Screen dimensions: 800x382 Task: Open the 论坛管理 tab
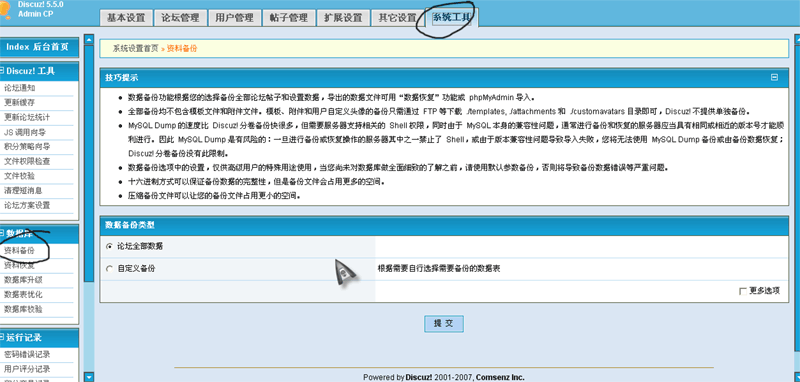click(180, 18)
